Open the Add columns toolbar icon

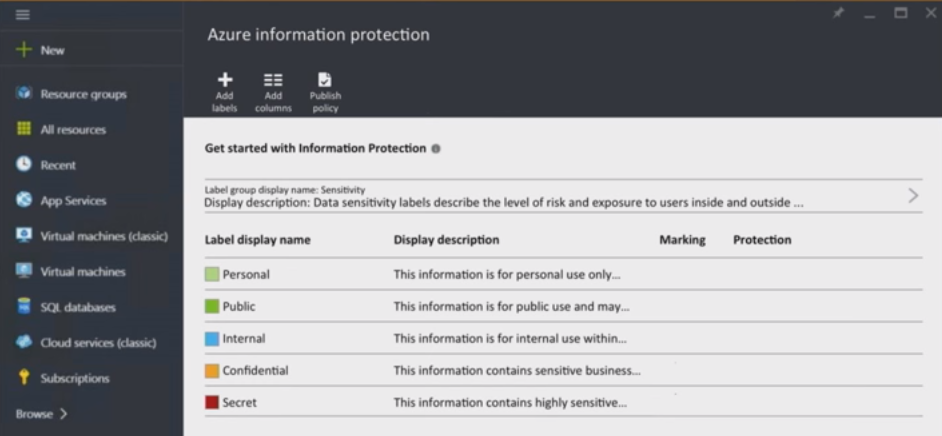(x=273, y=80)
